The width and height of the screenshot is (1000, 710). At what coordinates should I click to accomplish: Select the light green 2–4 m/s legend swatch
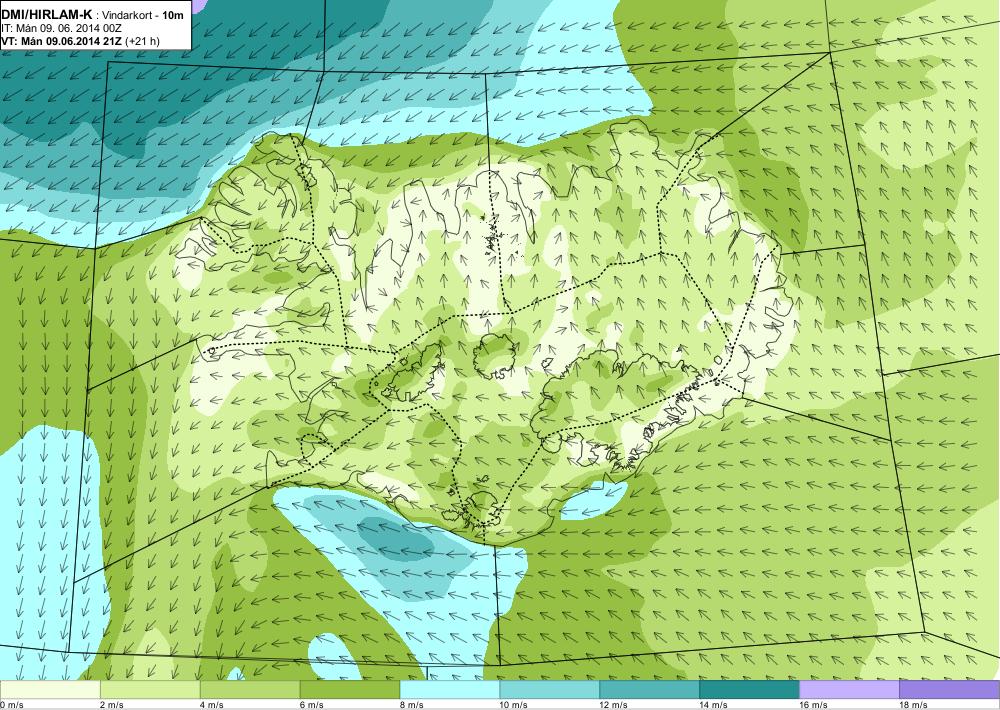[150, 690]
